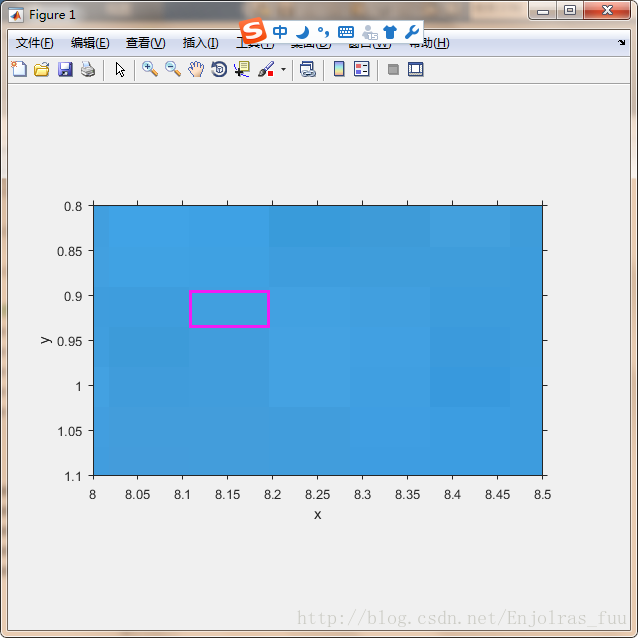Click the toolbar dock arrow at menu bar's right end
This screenshot has width=638, height=638.
point(621,42)
